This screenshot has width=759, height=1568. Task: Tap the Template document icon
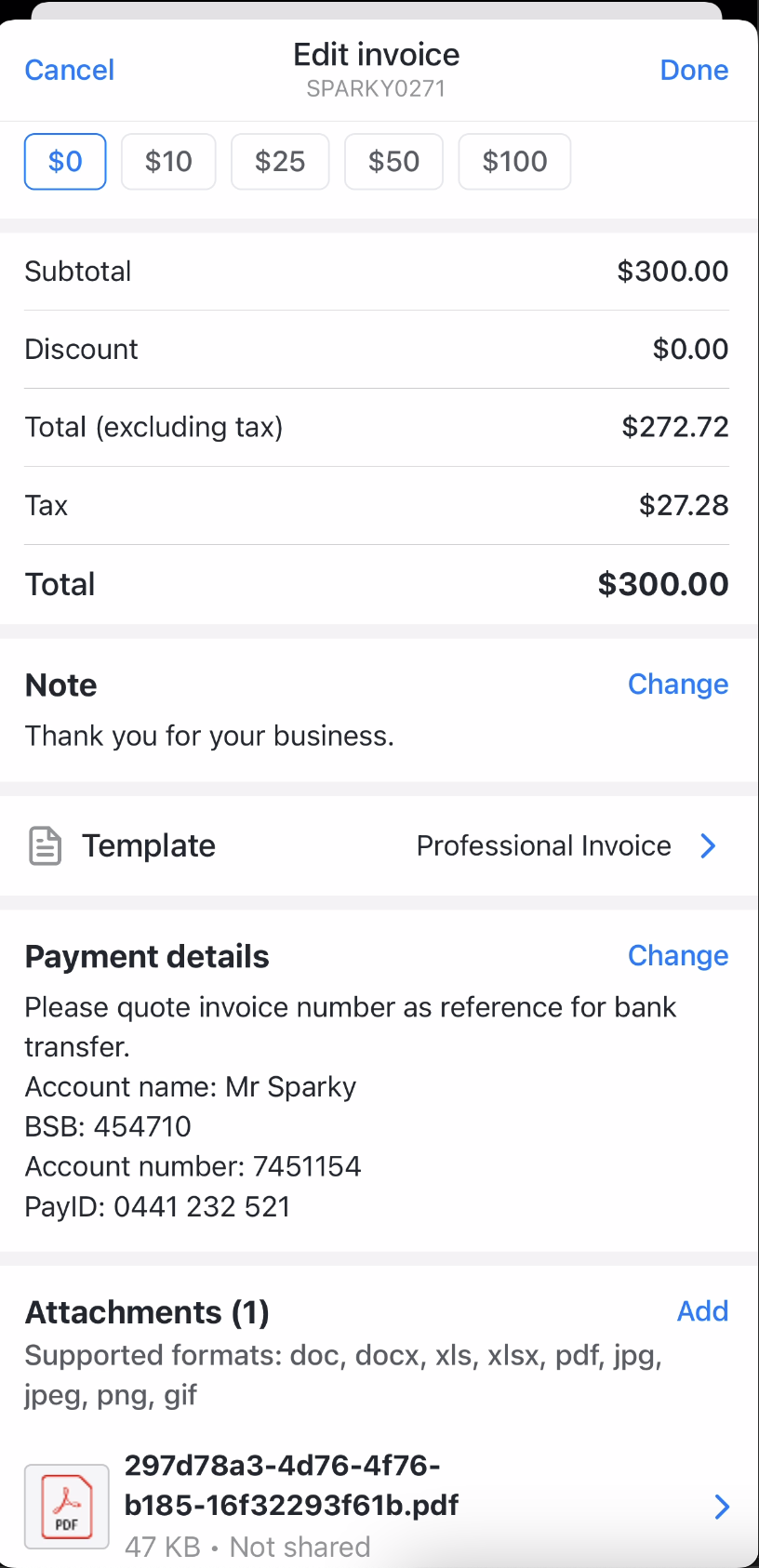pyautogui.click(x=45, y=846)
